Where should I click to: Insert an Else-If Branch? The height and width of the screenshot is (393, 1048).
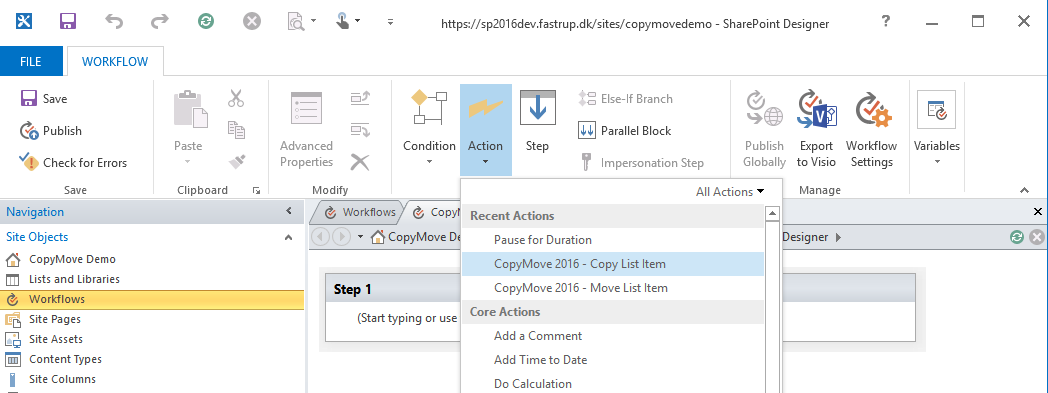(626, 98)
